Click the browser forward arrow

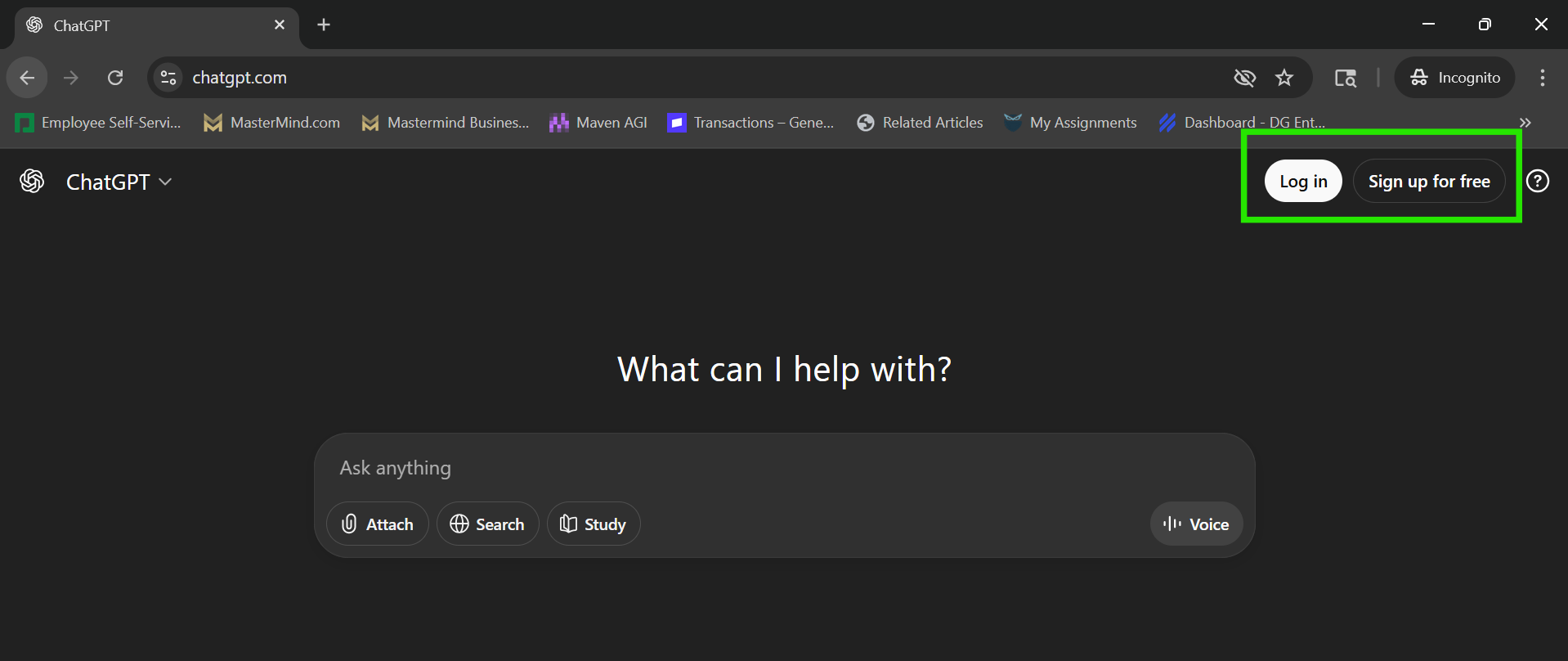pyautogui.click(x=71, y=78)
